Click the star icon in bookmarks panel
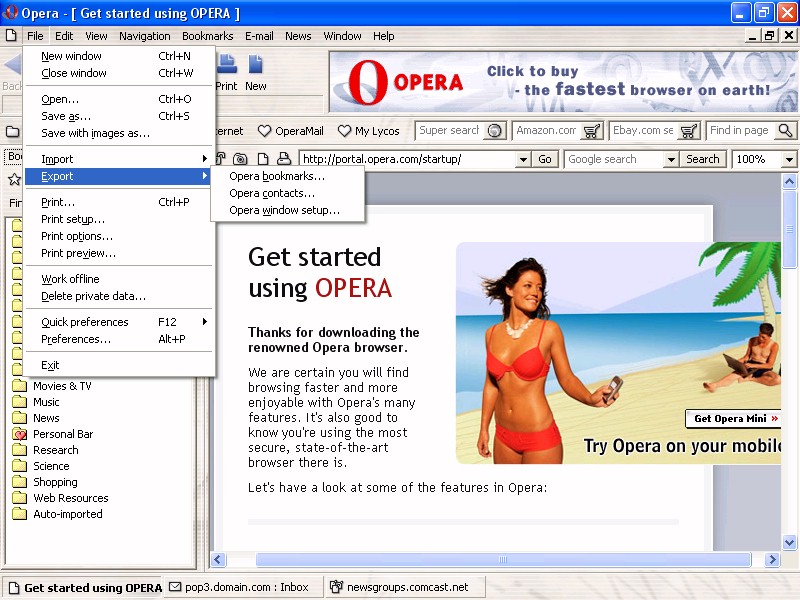Viewport: 800px width, 600px height. click(x=14, y=179)
